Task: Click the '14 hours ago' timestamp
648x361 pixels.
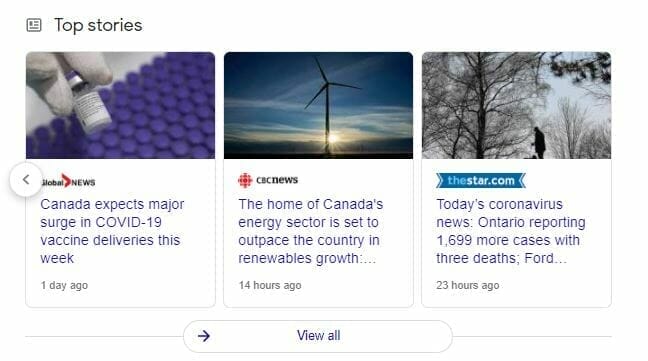Action: (270, 285)
